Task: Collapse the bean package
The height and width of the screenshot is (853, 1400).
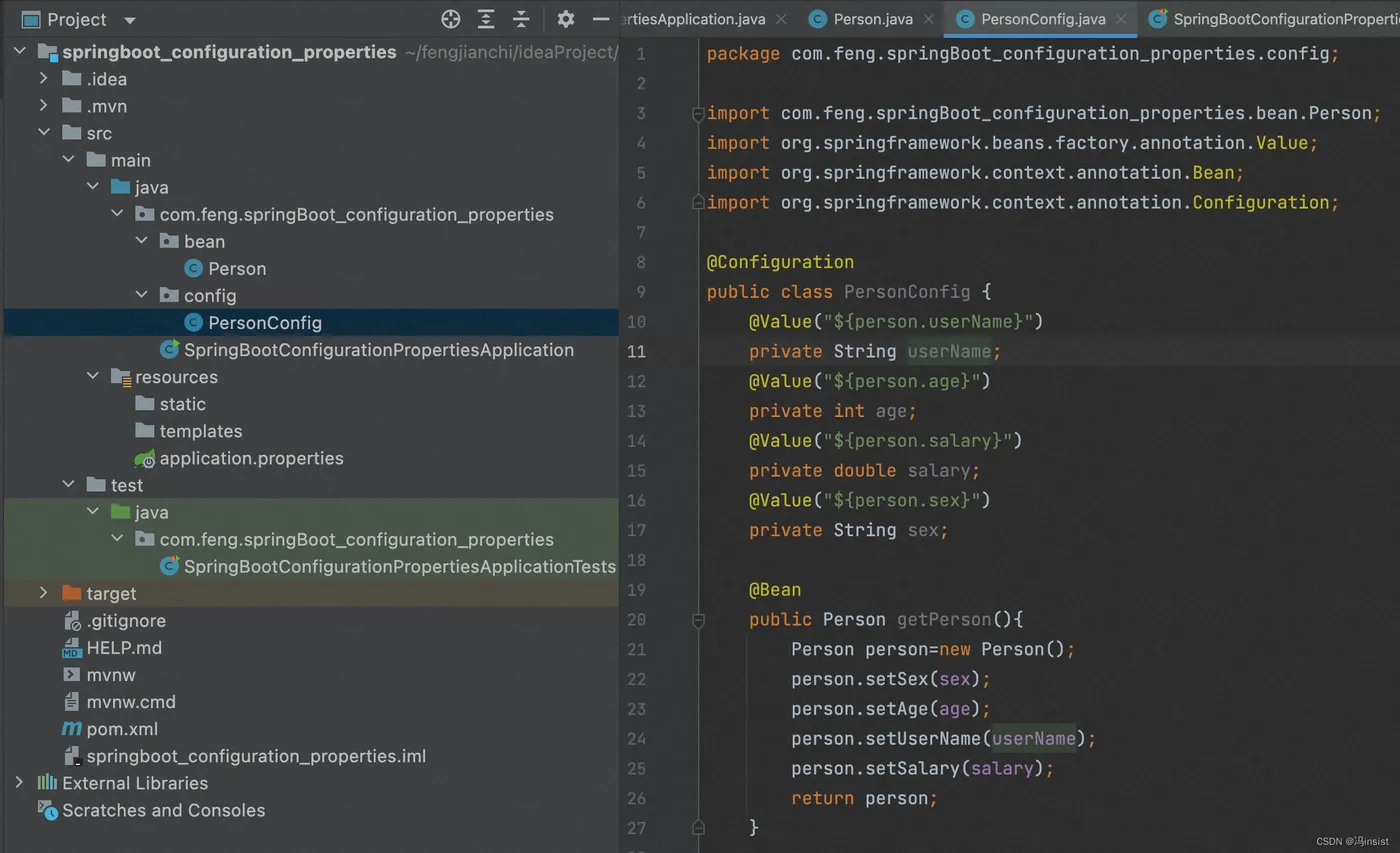Action: pos(141,240)
